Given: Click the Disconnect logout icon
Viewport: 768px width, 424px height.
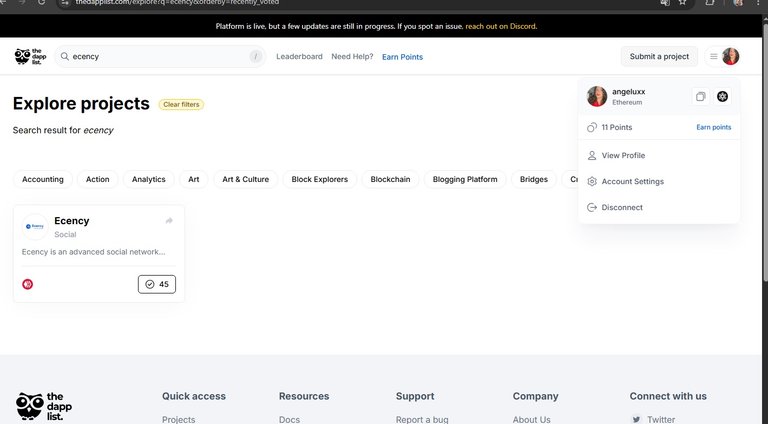Looking at the screenshot, I should (592, 207).
